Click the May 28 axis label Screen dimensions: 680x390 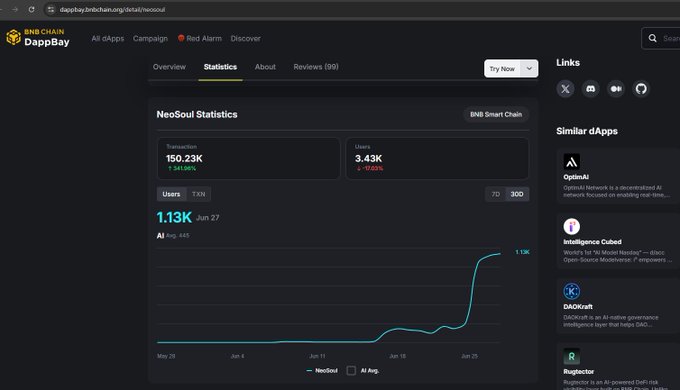click(166, 356)
